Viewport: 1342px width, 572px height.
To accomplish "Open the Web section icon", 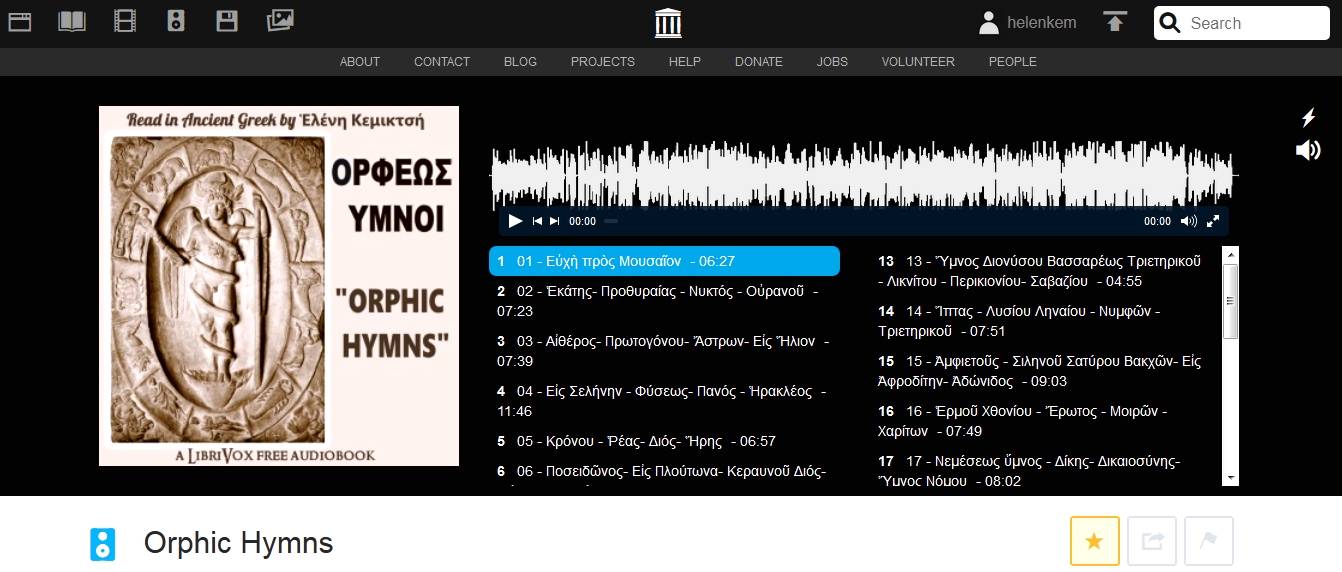I will coord(20,21).
